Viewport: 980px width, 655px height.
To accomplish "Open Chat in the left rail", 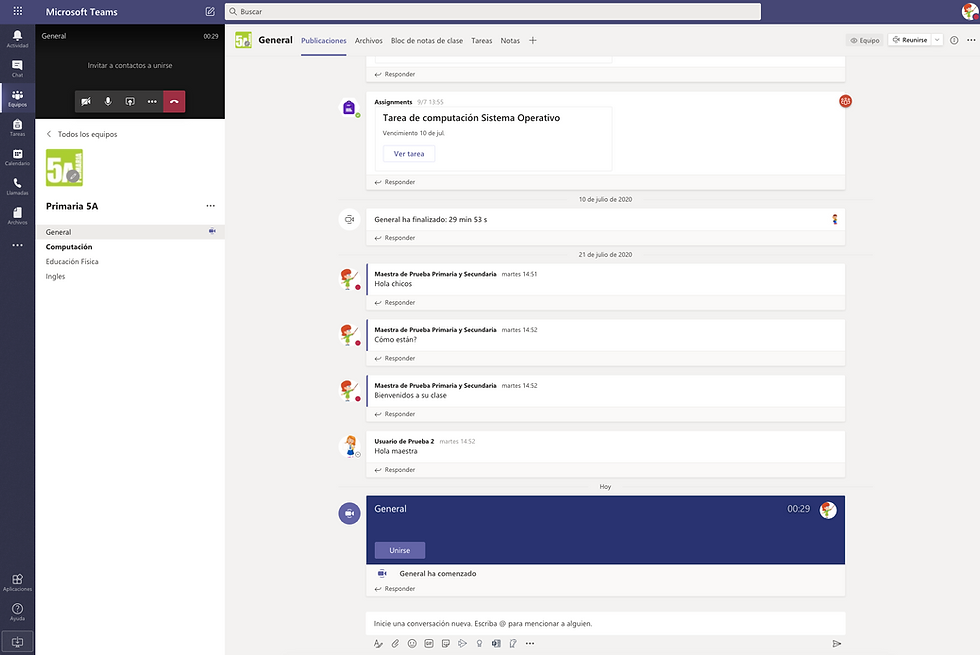I will (x=18, y=68).
